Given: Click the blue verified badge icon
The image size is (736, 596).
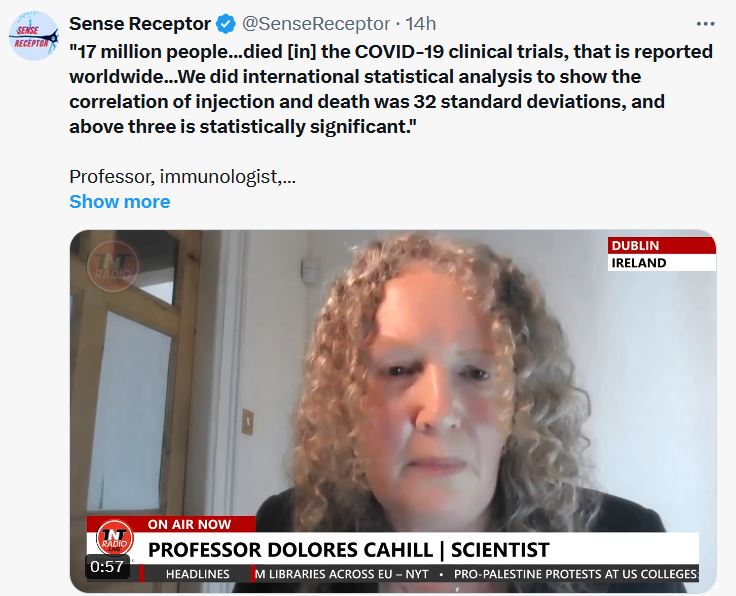Looking at the screenshot, I should [226, 24].
